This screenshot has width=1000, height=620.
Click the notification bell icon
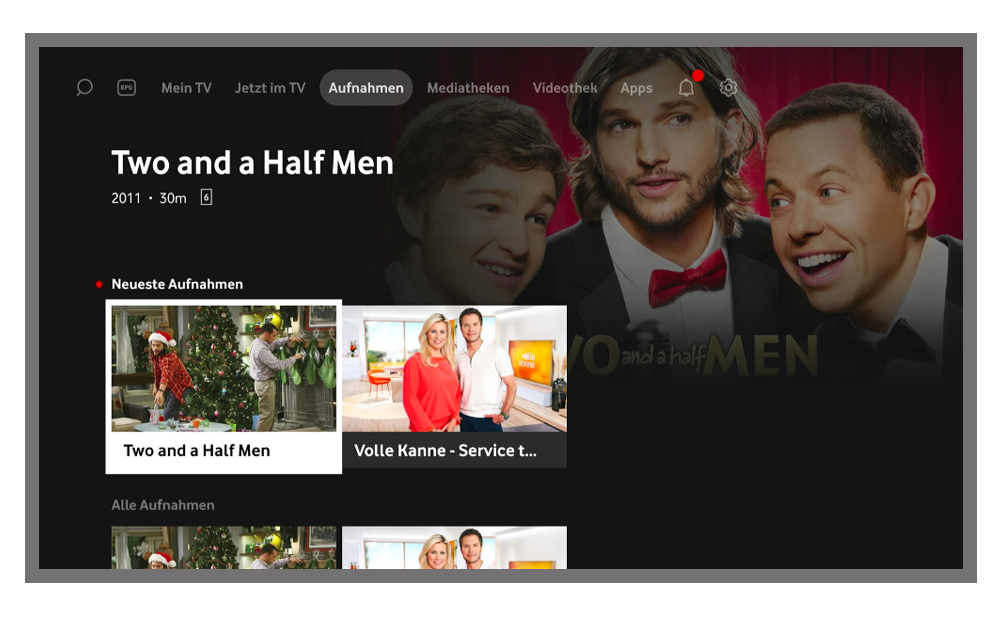pyautogui.click(x=686, y=88)
